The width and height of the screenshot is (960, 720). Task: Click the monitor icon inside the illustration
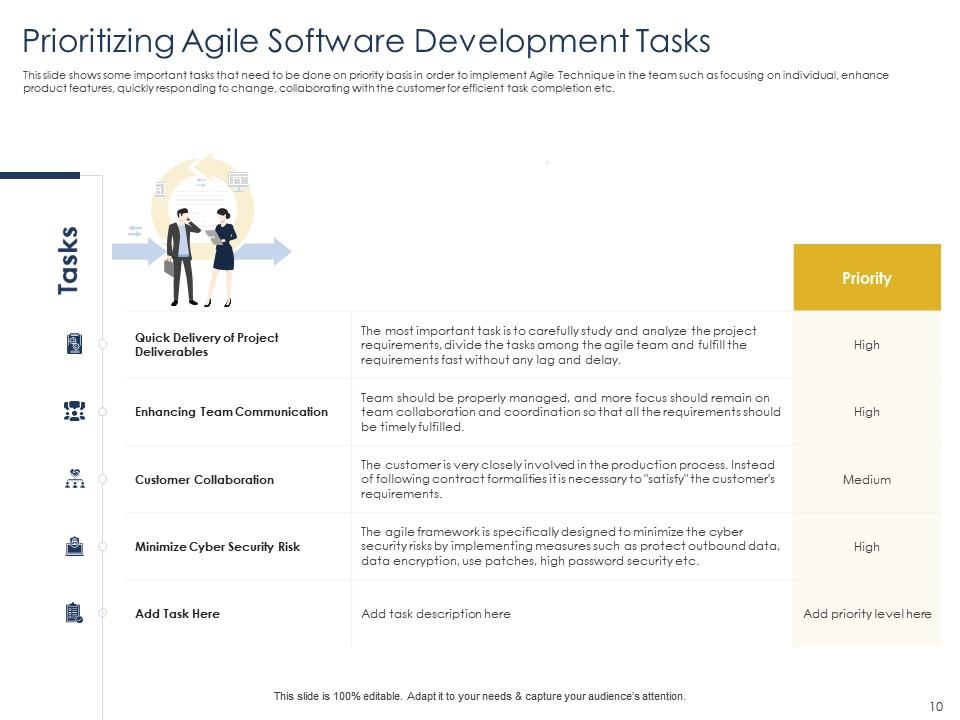tap(239, 179)
